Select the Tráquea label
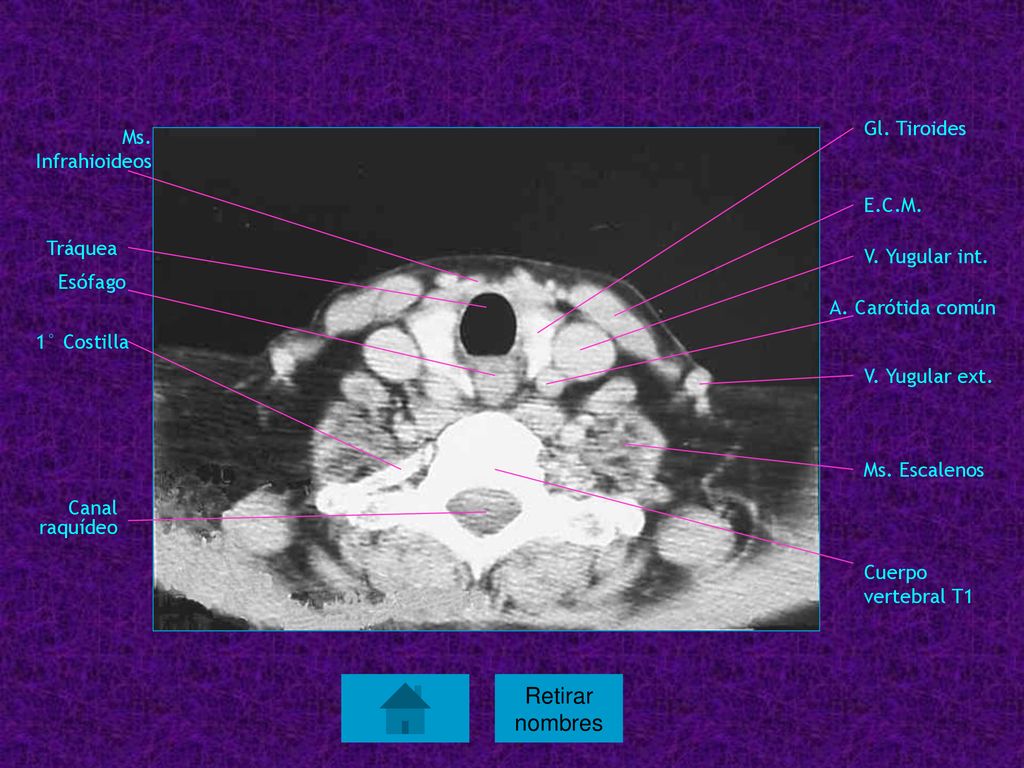This screenshot has height=768, width=1024. (82, 249)
